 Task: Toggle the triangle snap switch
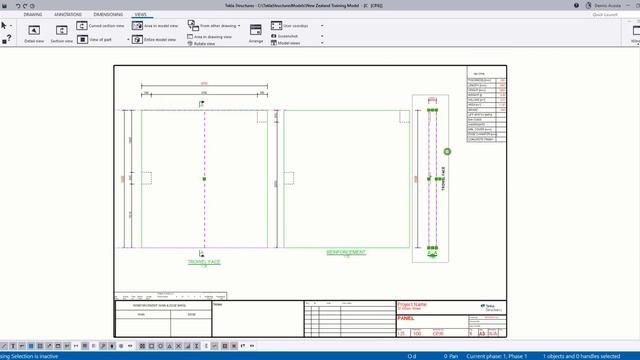coord(169,346)
